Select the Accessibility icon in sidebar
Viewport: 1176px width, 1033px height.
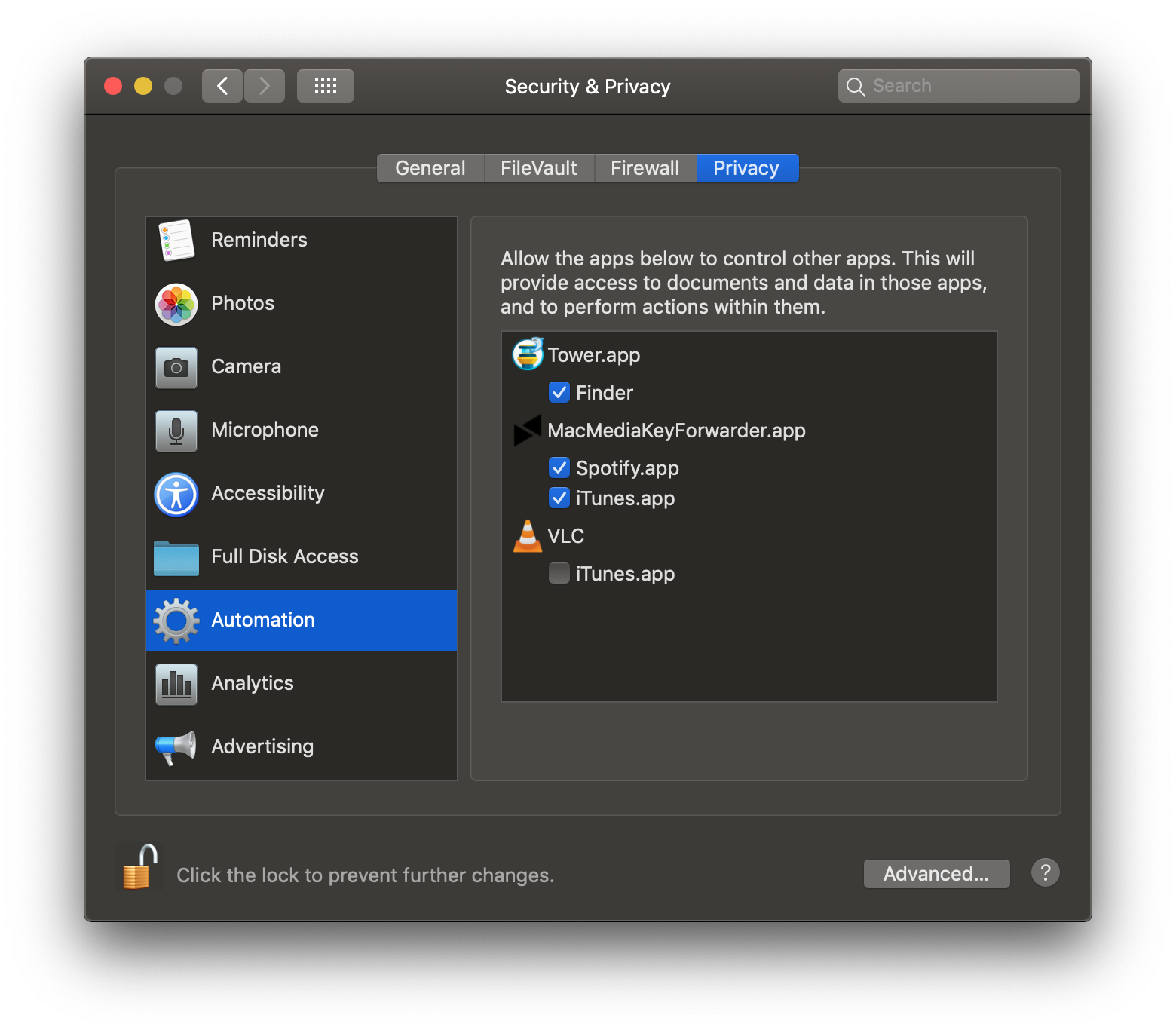pyautogui.click(x=176, y=493)
